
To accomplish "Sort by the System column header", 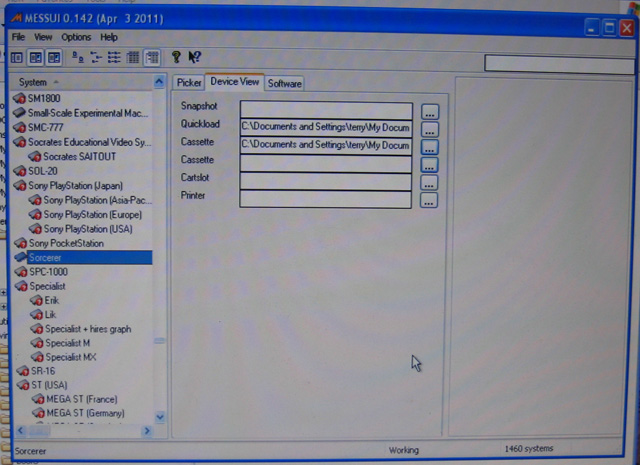I will pos(82,82).
